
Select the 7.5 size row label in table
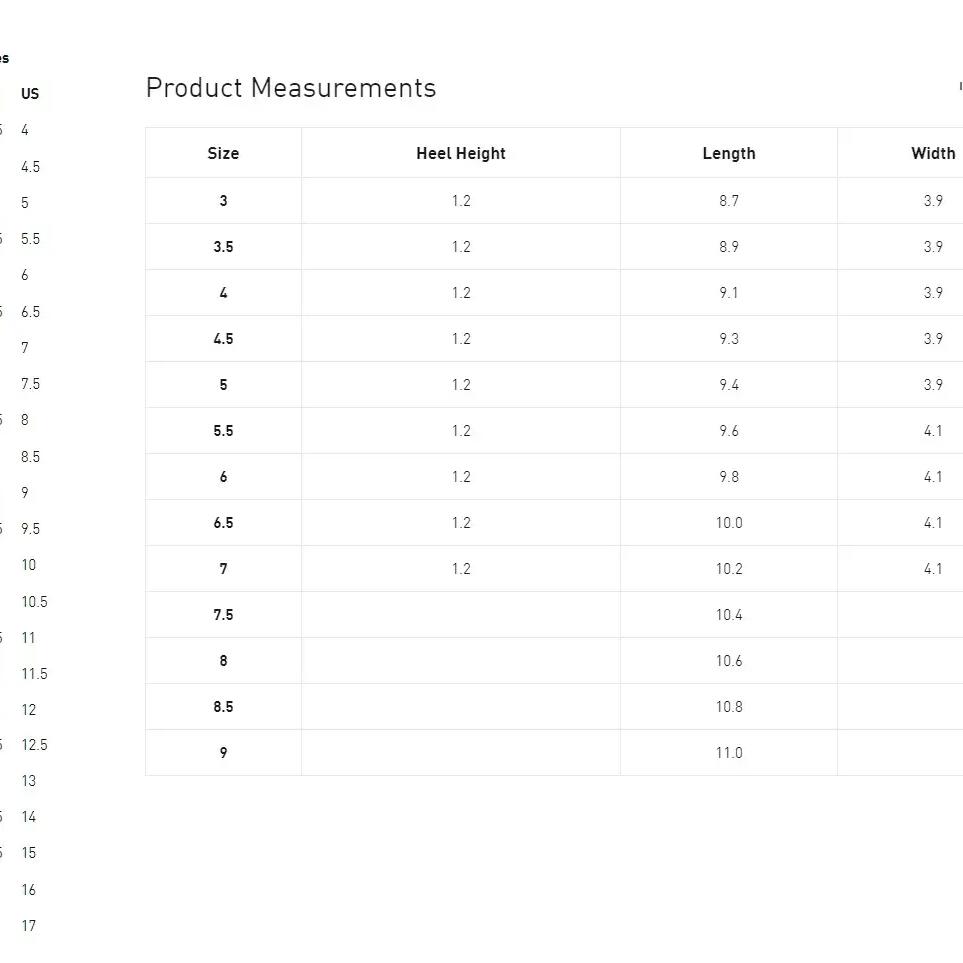(x=224, y=615)
